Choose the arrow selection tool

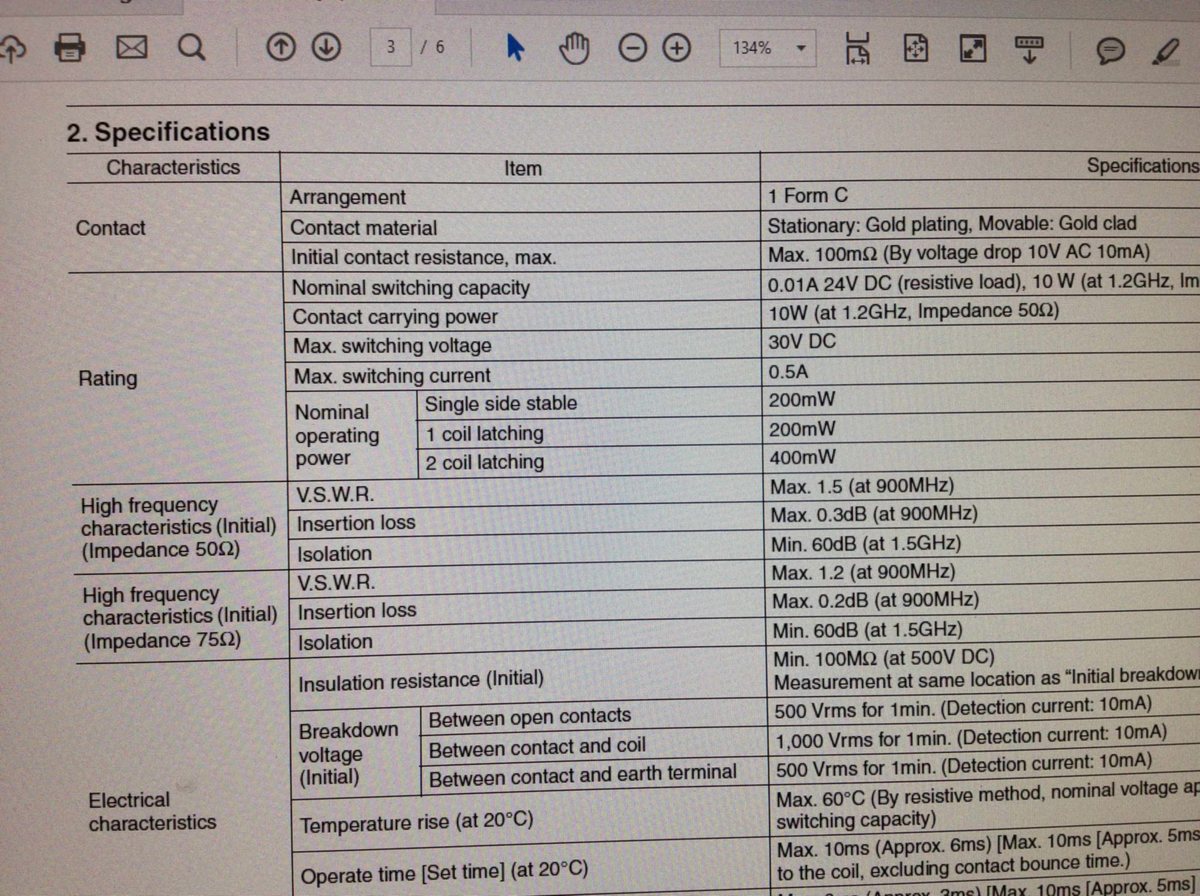pos(515,47)
